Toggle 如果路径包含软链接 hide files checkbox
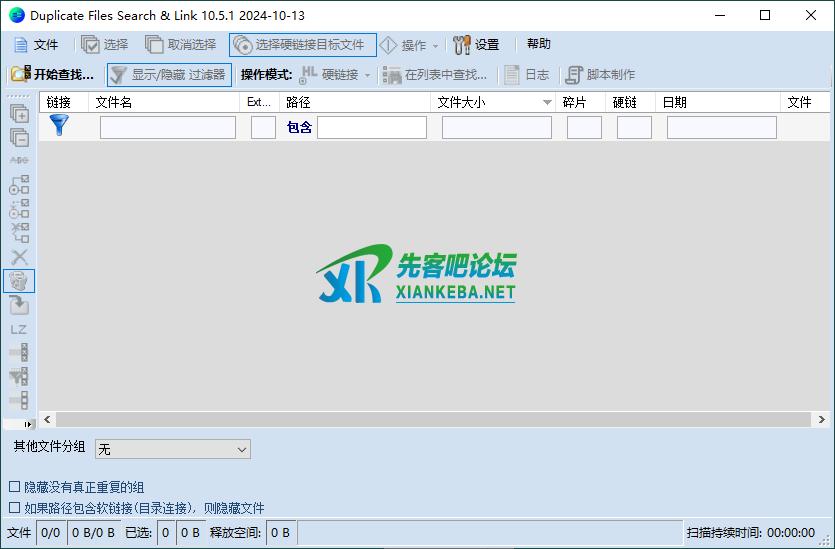The width and height of the screenshot is (835, 549). click(15, 508)
